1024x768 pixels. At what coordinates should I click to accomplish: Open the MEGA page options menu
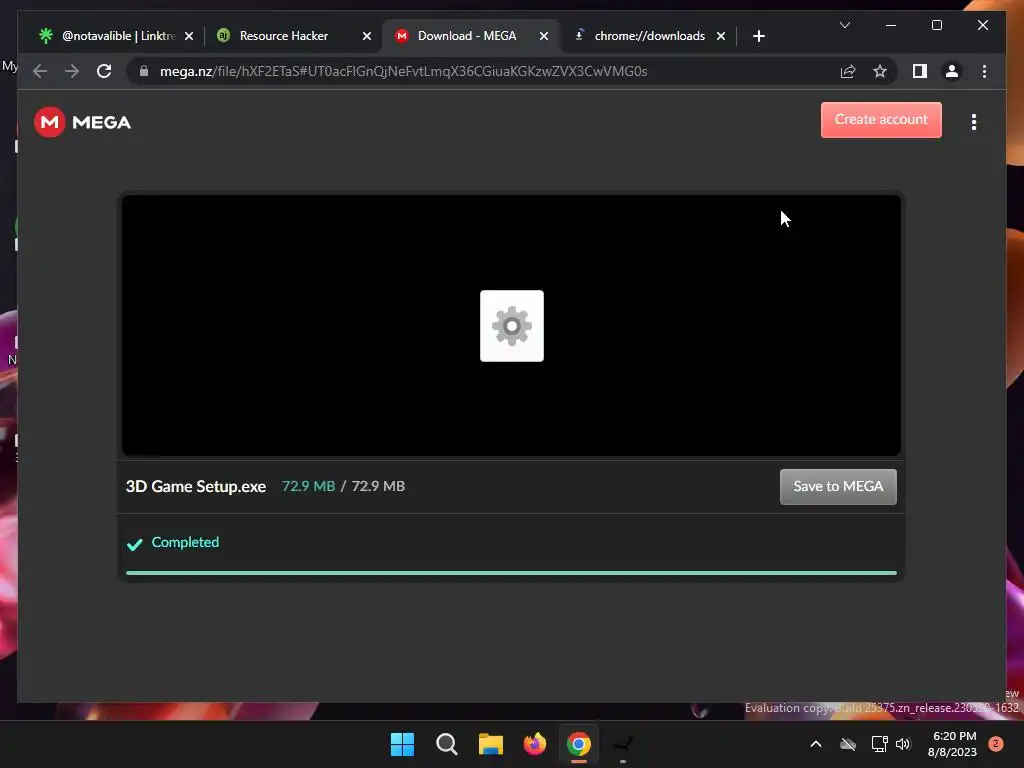coord(974,122)
